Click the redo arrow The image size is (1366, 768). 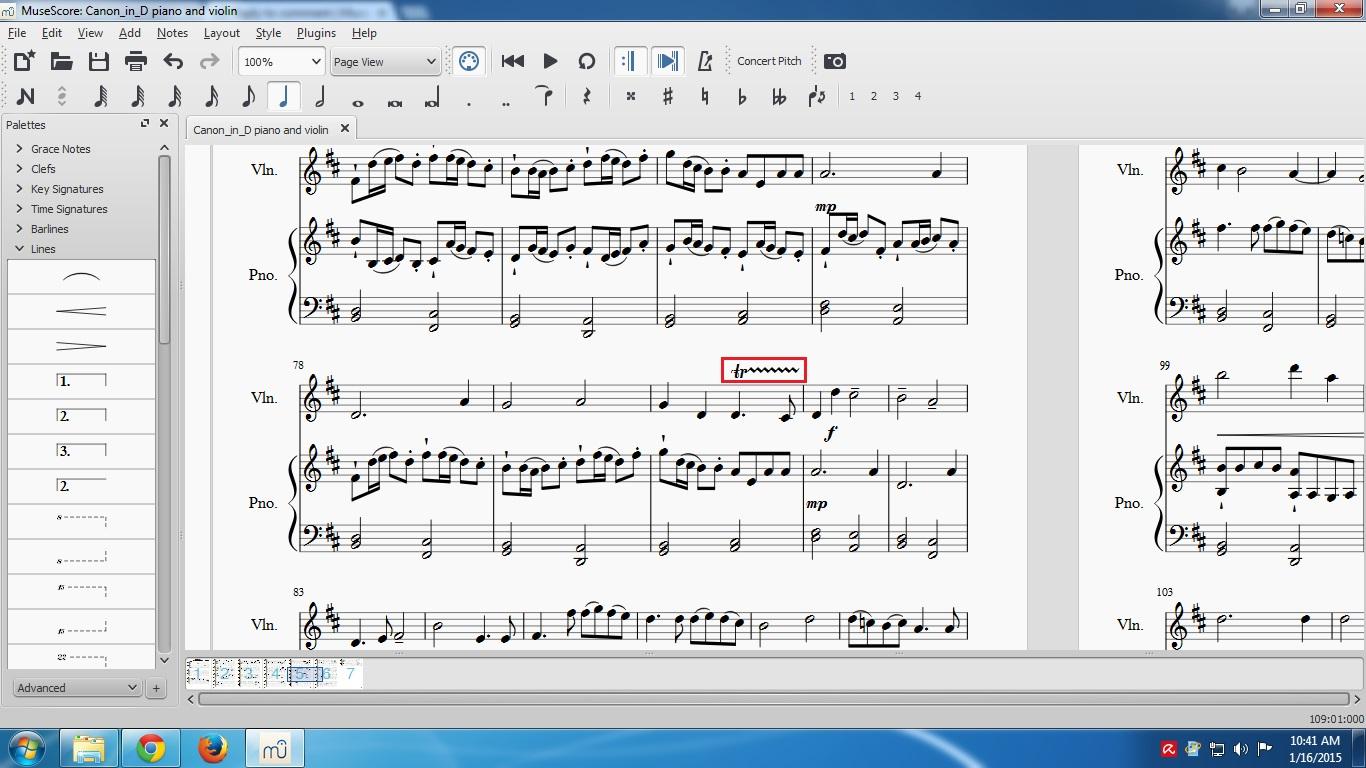(209, 61)
